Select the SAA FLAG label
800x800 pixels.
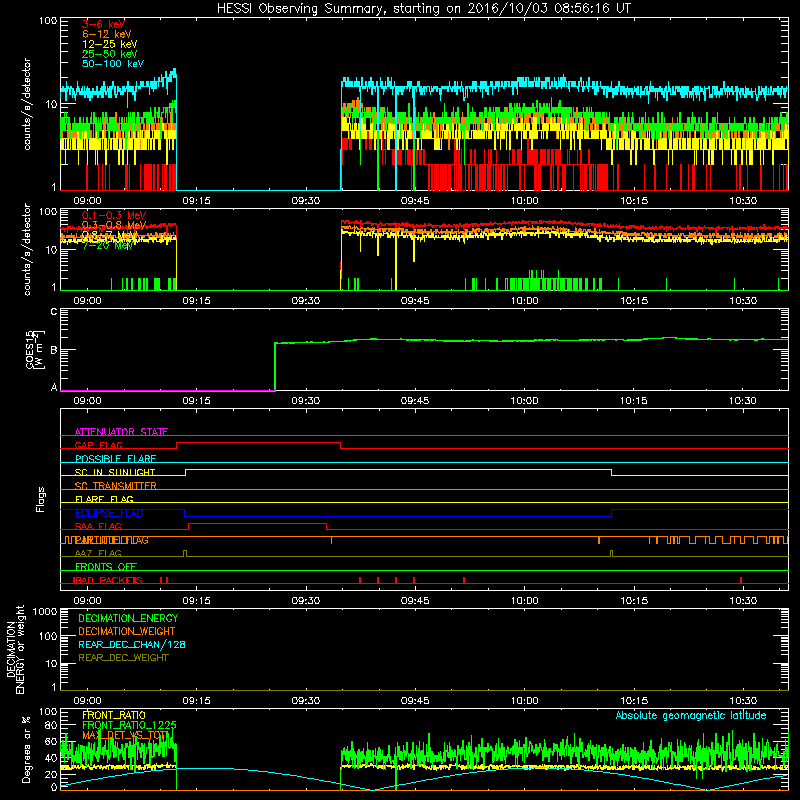[98, 527]
